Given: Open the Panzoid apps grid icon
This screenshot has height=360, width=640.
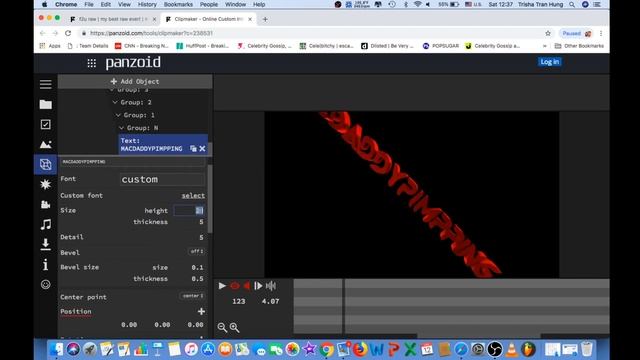Looking at the screenshot, I should pyautogui.click(x=92, y=63).
